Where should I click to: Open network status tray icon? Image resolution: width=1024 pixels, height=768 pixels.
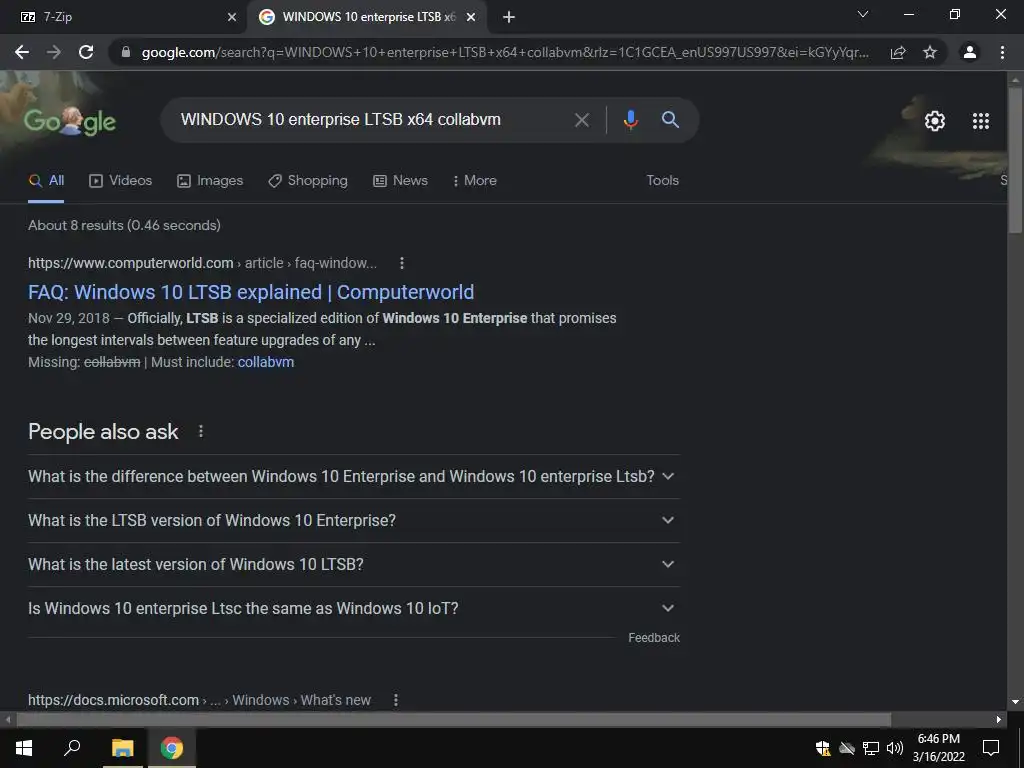[x=871, y=748]
